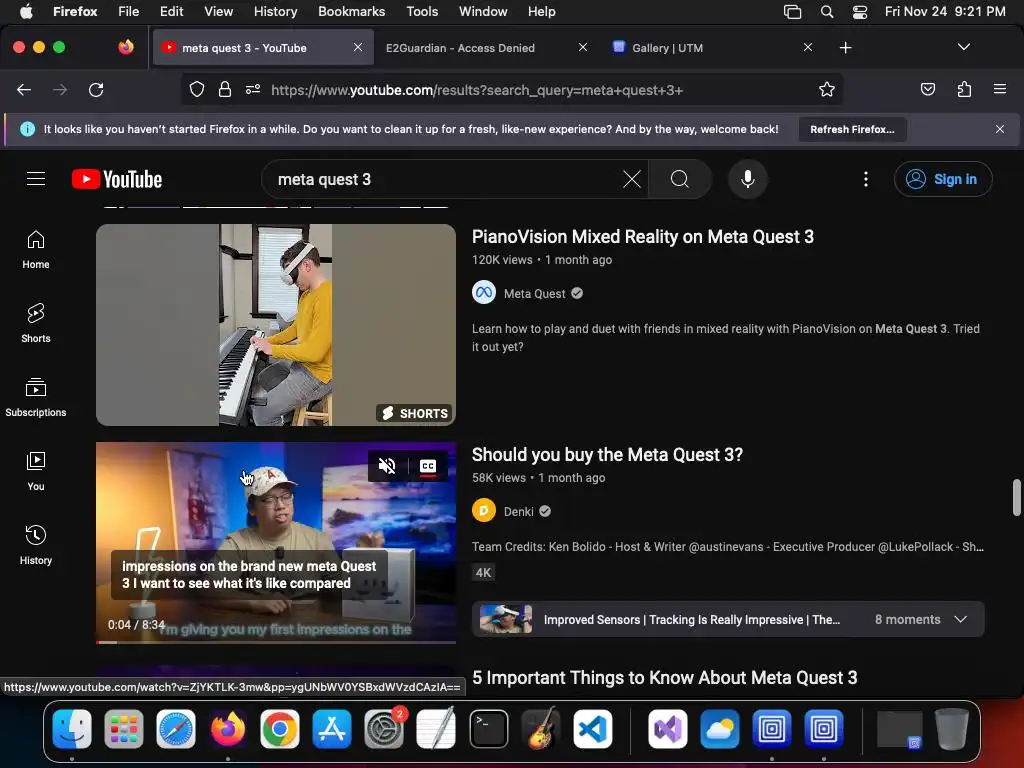Open tracking protection shield icon

pyautogui.click(x=197, y=90)
